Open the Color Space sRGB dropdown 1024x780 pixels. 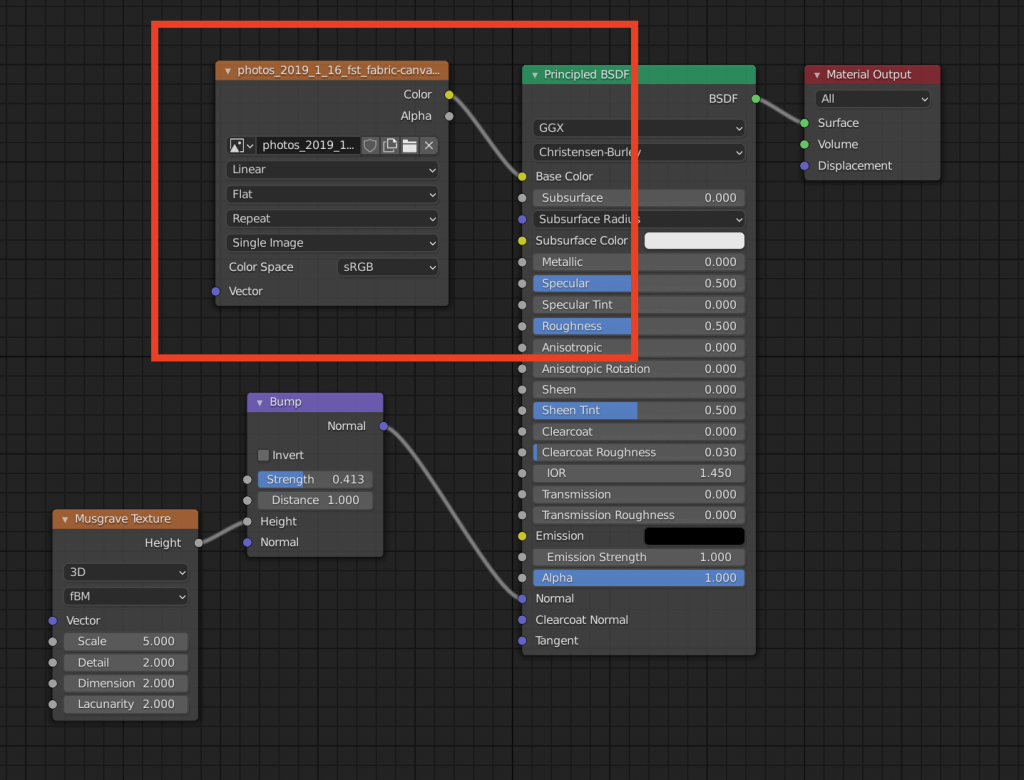(387, 267)
